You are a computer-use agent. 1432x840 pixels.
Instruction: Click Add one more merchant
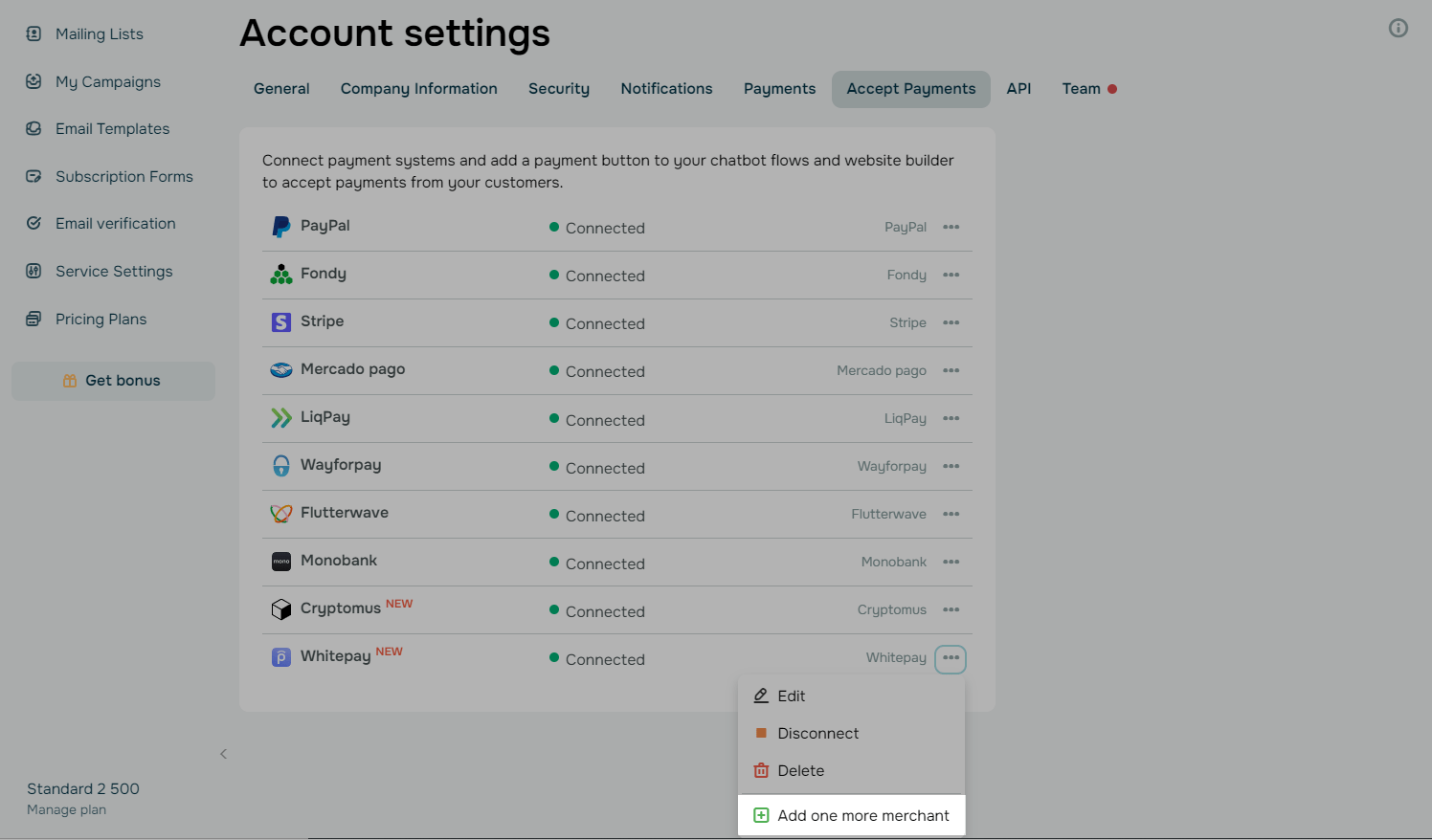coord(862,816)
